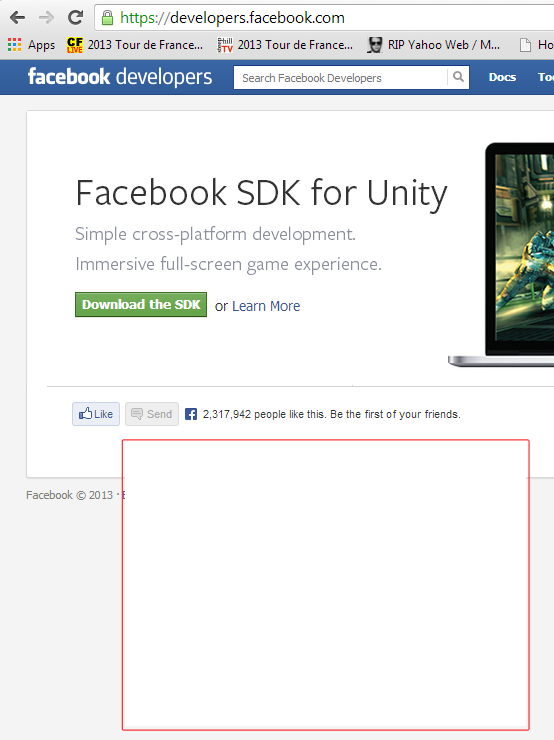Reload the page with the refresh icon
This screenshot has width=554, height=740.
coord(76,17)
